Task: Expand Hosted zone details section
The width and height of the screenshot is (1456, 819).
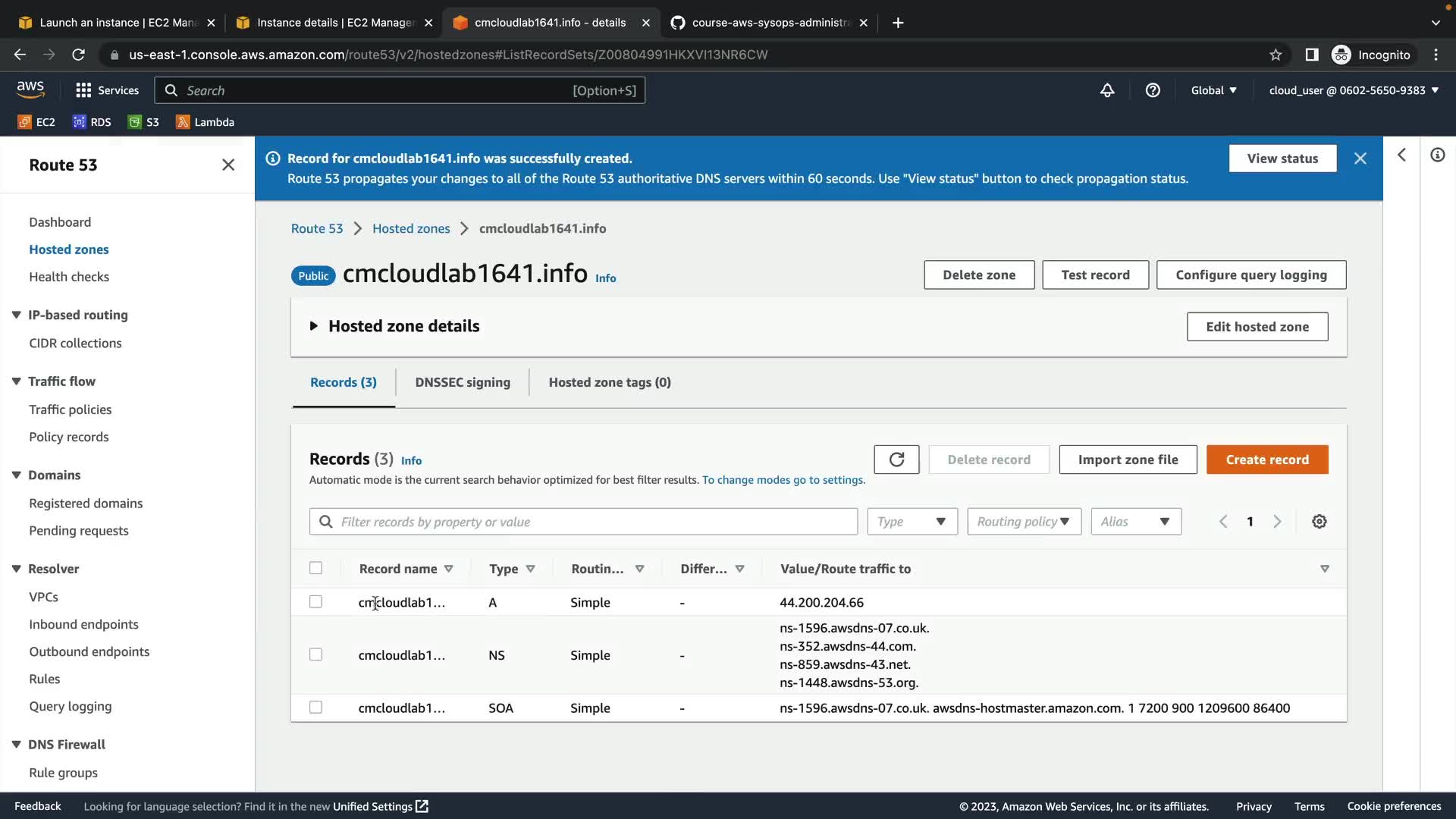Action: click(x=313, y=326)
